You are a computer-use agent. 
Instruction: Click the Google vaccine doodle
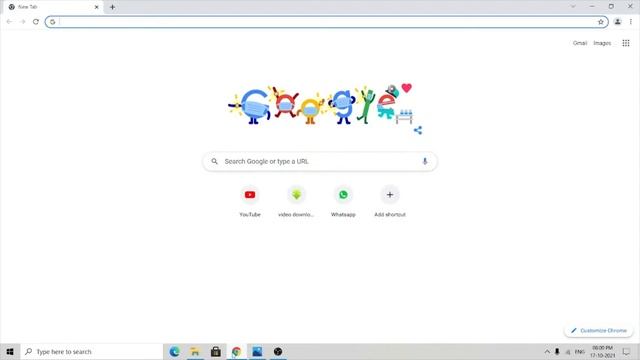click(321, 104)
